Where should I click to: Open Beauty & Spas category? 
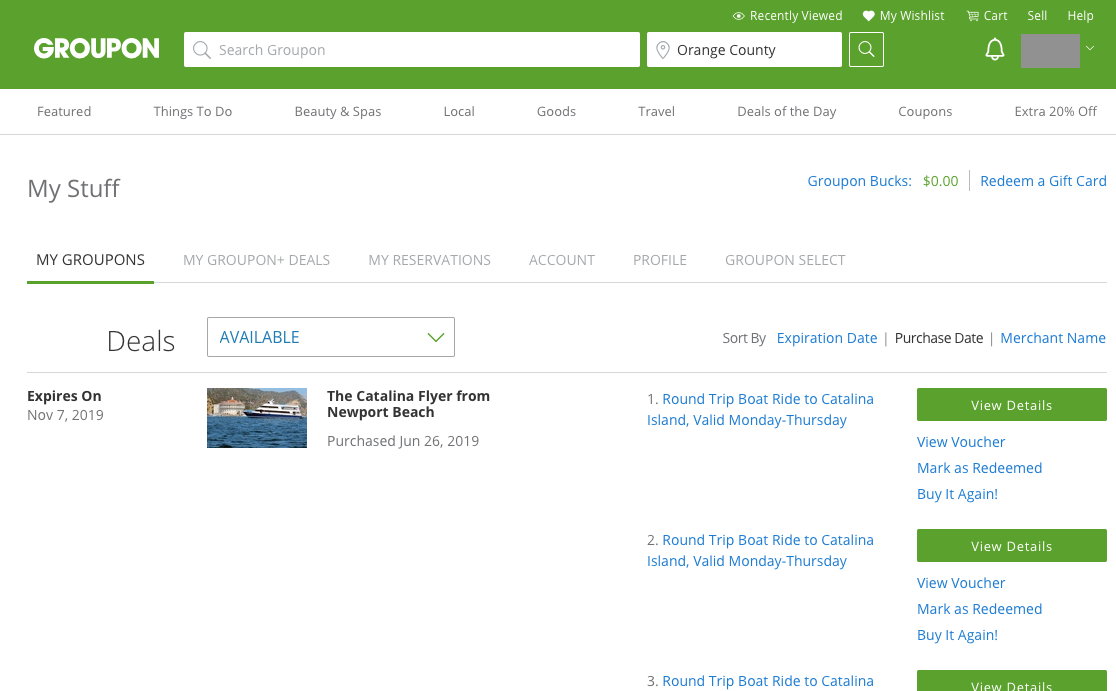point(338,111)
